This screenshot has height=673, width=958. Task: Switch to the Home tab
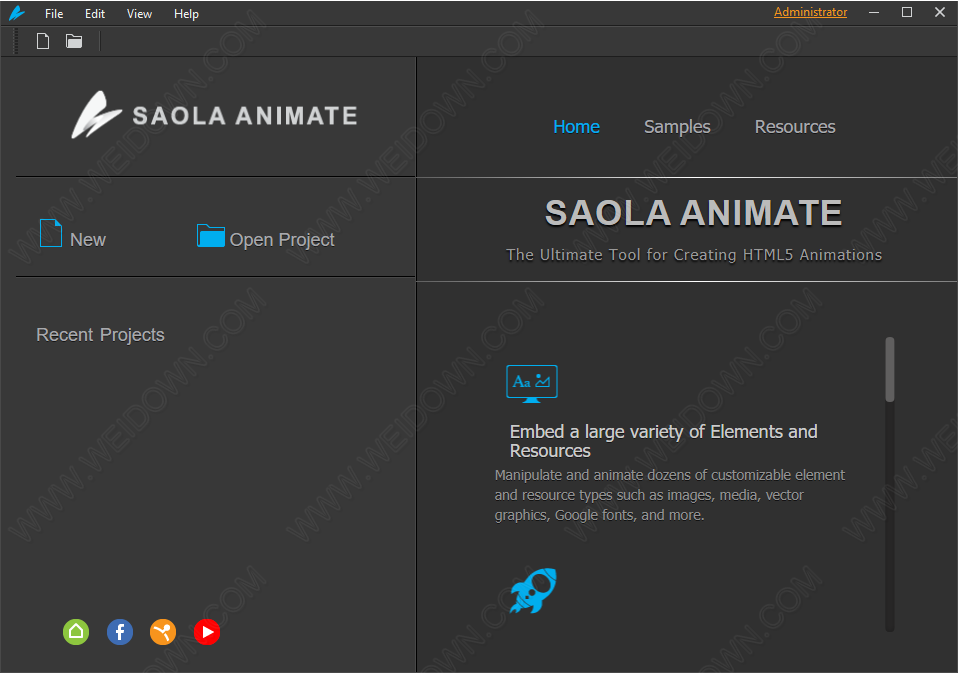[x=576, y=126]
